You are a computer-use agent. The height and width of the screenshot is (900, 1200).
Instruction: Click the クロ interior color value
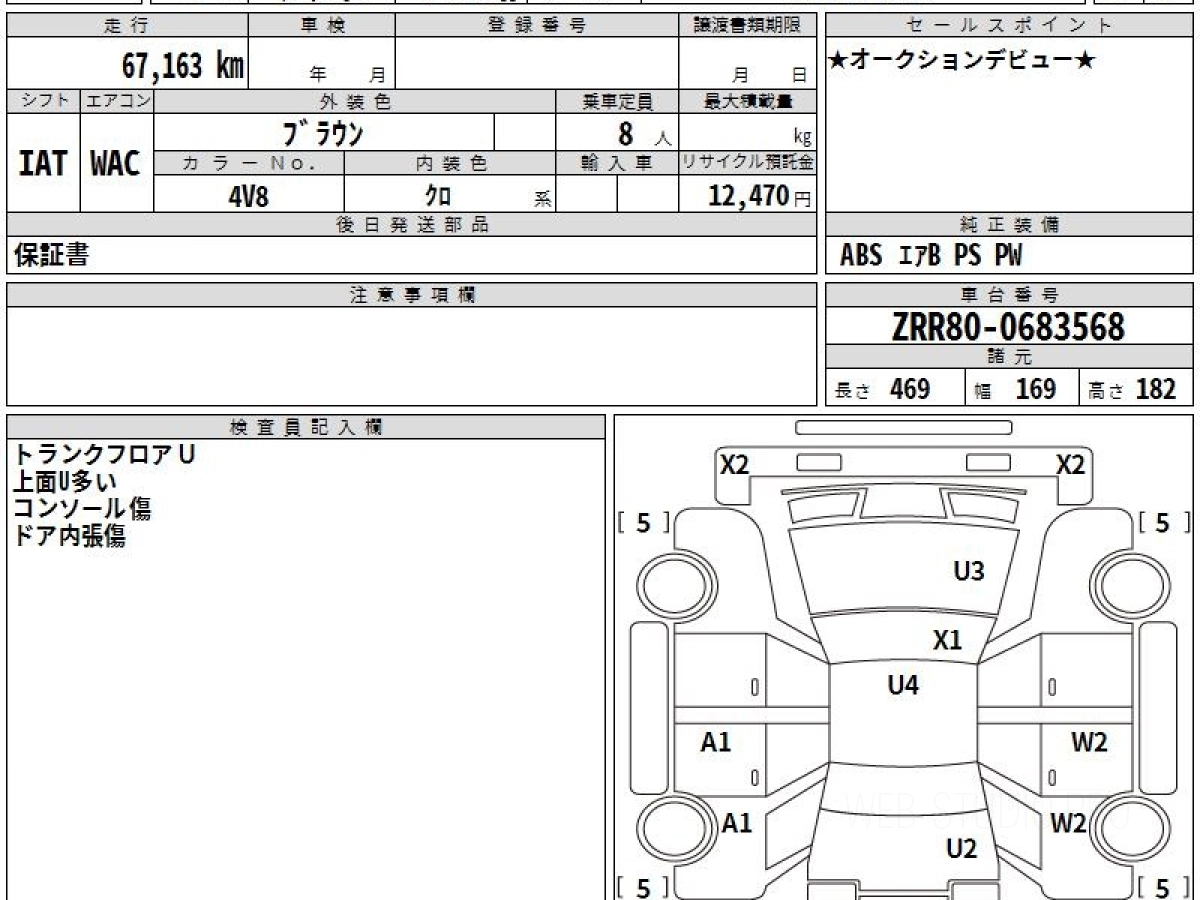438,195
